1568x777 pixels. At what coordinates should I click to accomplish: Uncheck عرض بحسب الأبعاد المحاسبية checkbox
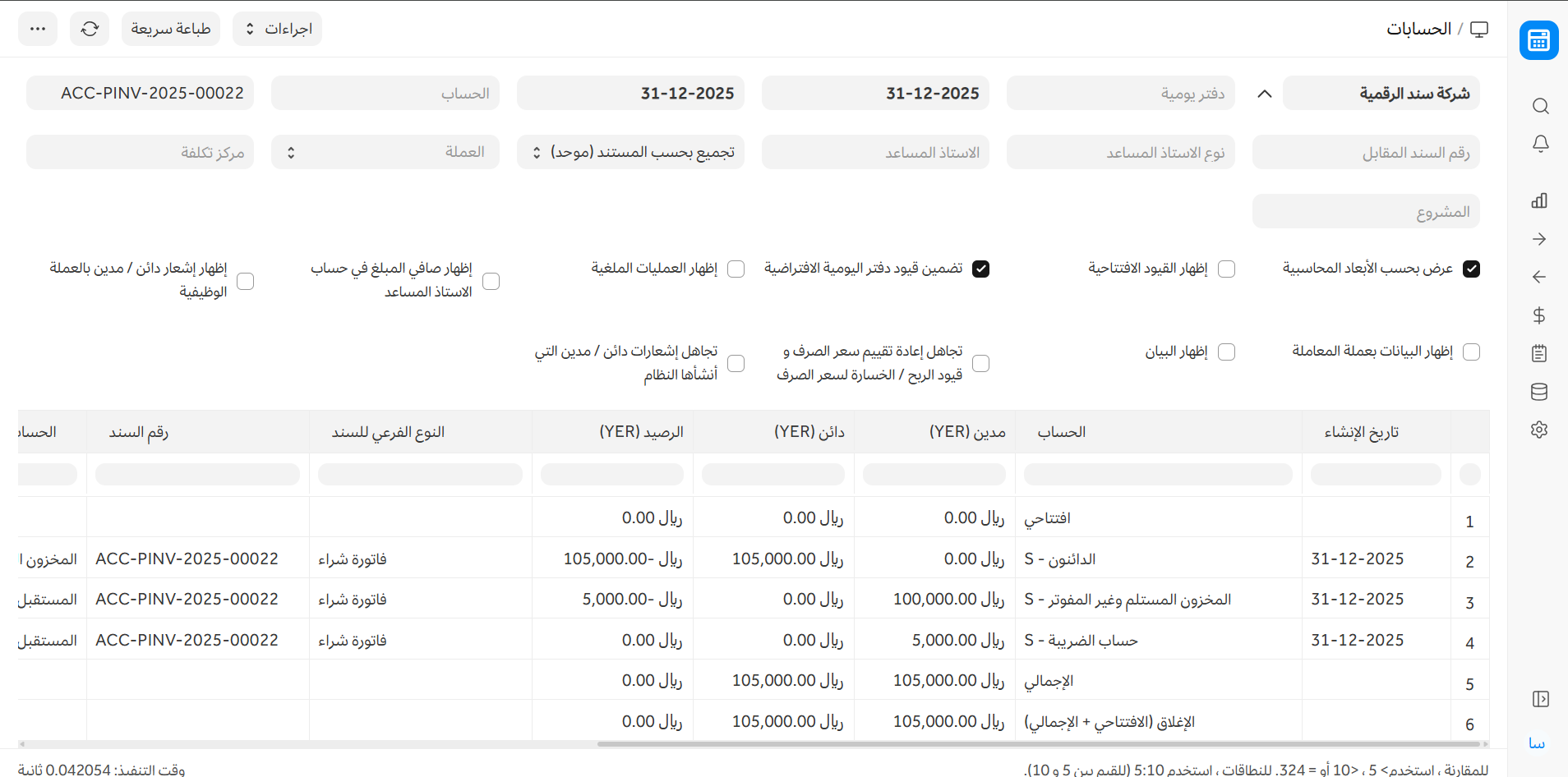coord(1471,269)
